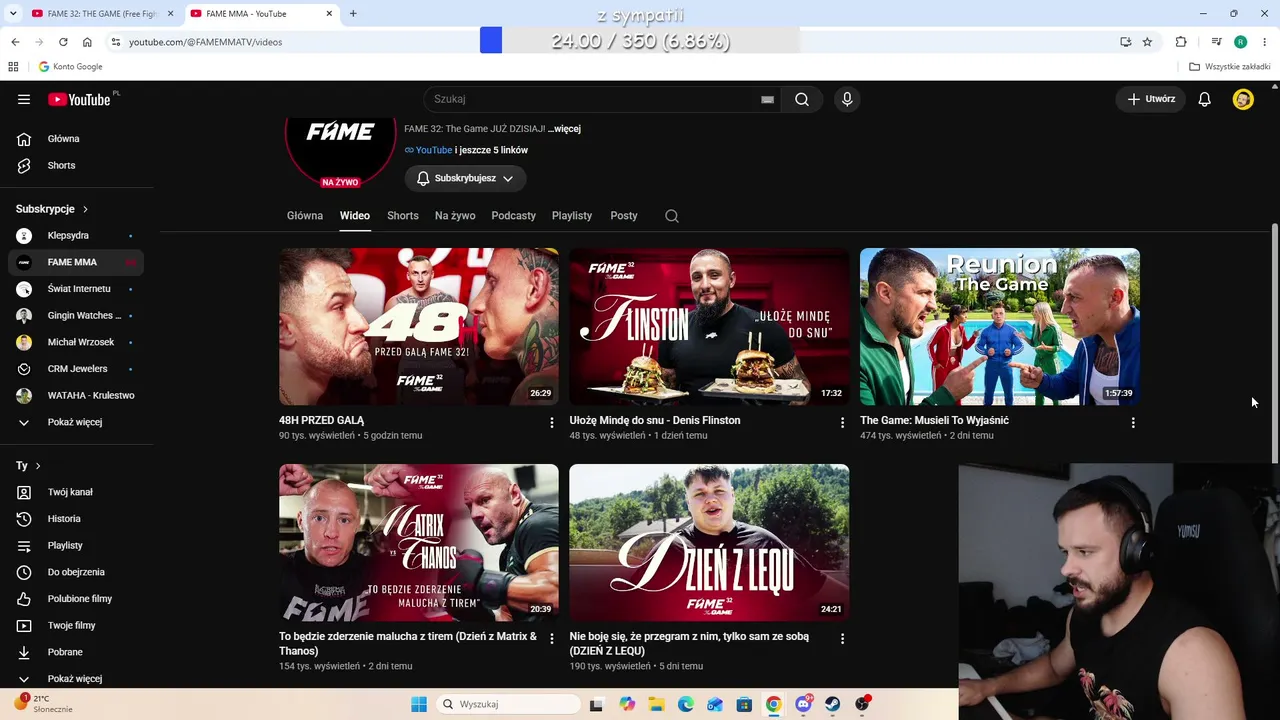Viewport: 1280px width, 720px height.
Task: Open Microsoft Store from the taskbar
Action: coord(744,704)
